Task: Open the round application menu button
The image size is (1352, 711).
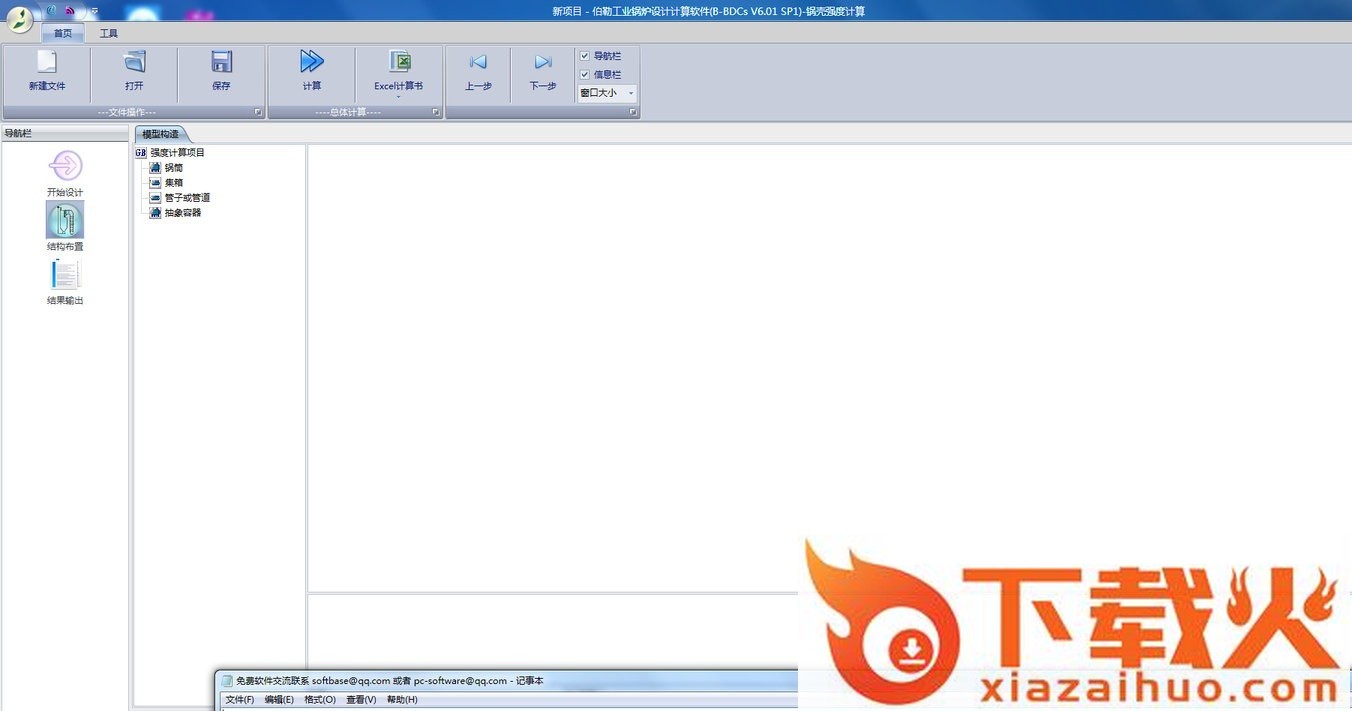Action: pyautogui.click(x=20, y=18)
